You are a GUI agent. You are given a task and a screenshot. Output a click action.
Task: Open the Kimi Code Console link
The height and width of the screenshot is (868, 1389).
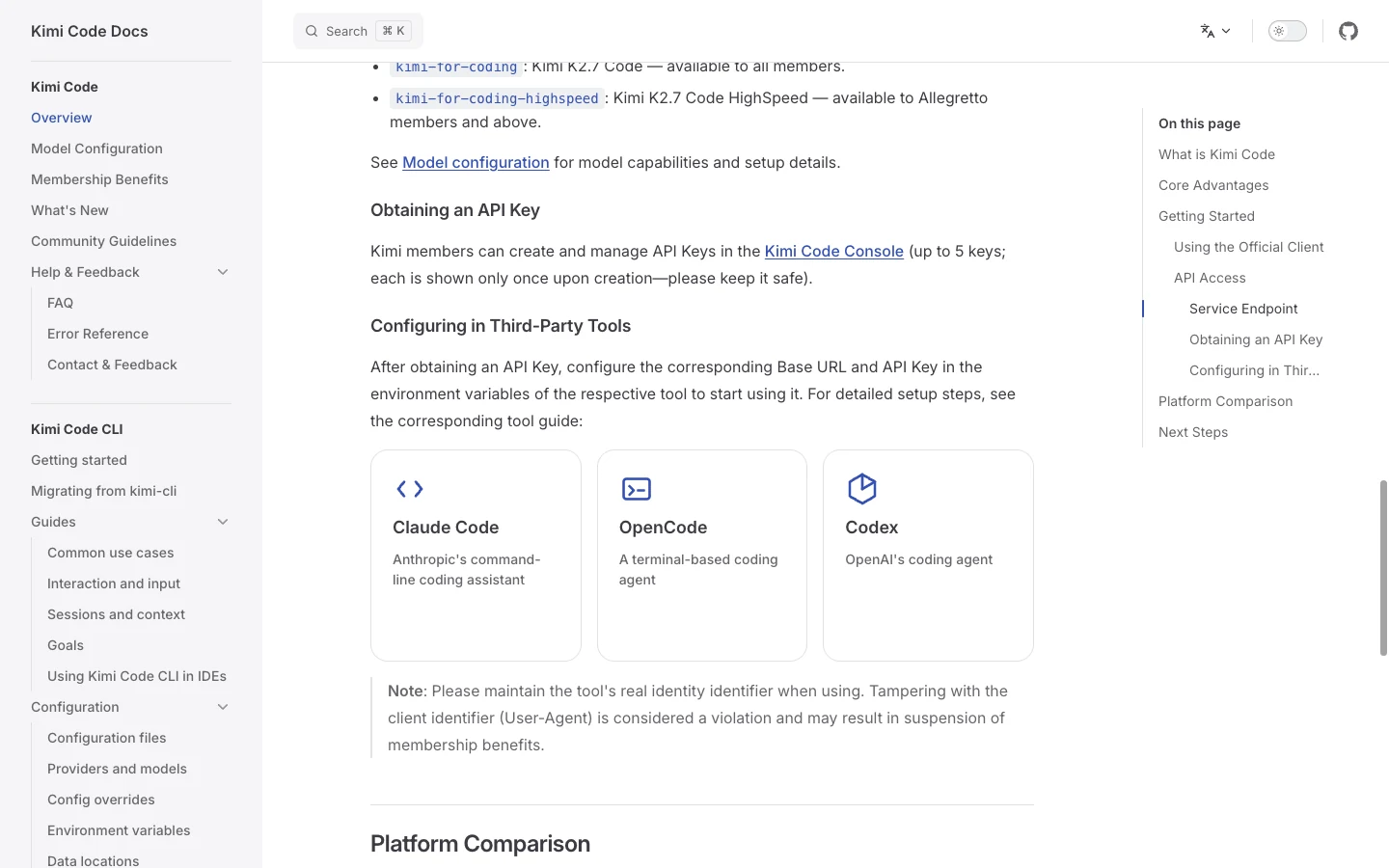click(834, 251)
